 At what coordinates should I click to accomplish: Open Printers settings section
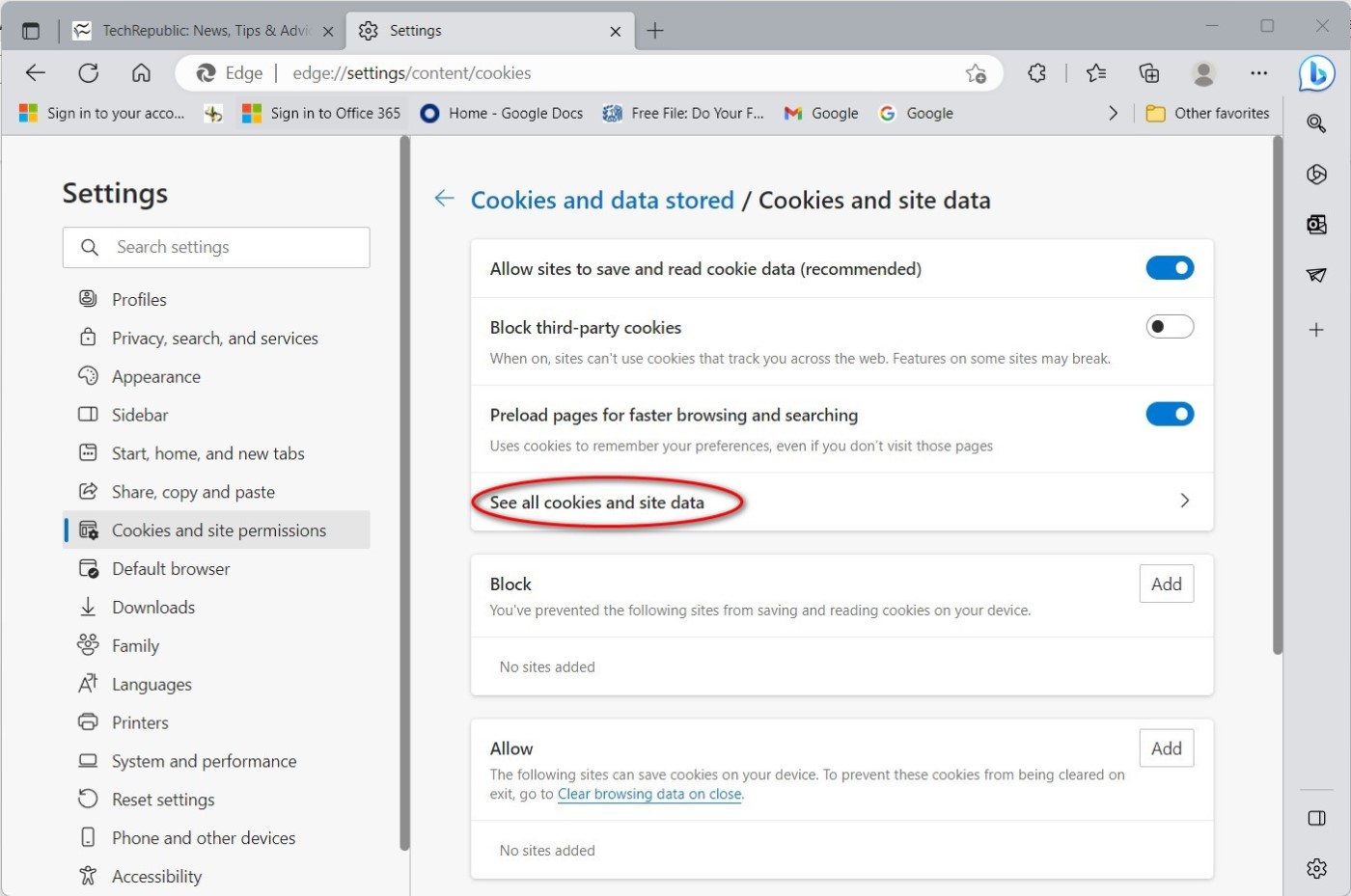(216, 722)
